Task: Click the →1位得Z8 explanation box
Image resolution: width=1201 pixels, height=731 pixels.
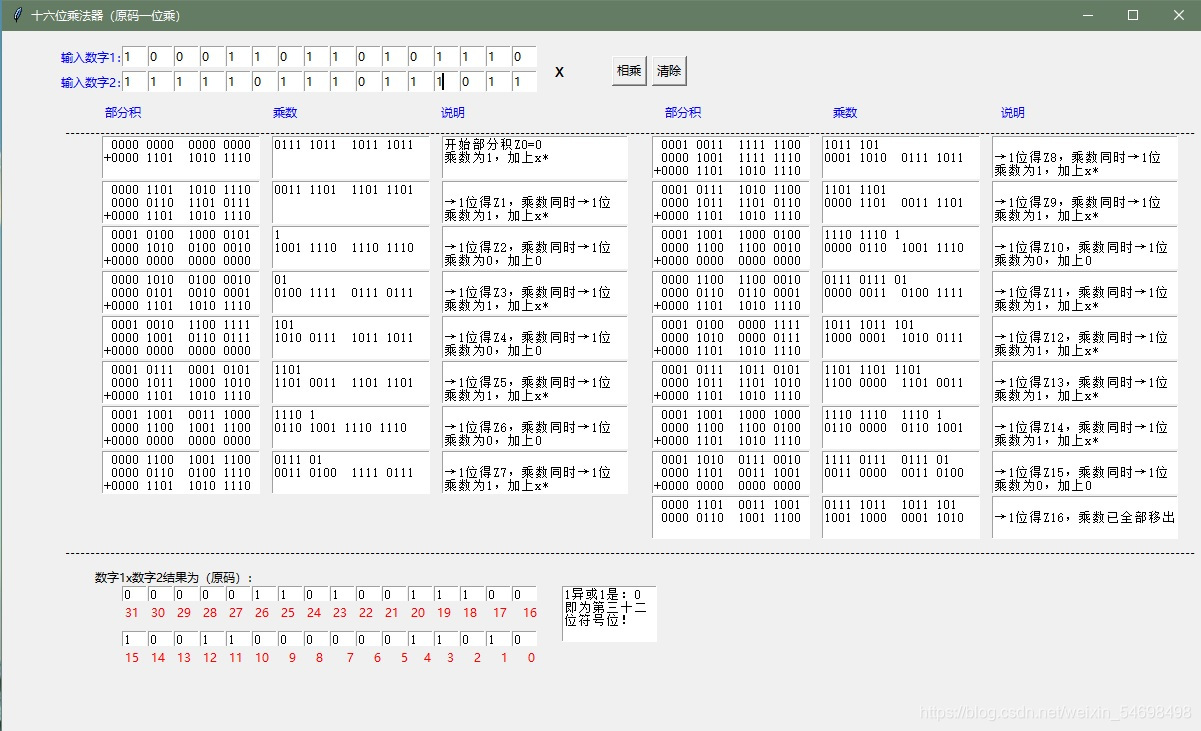Action: coord(1085,157)
